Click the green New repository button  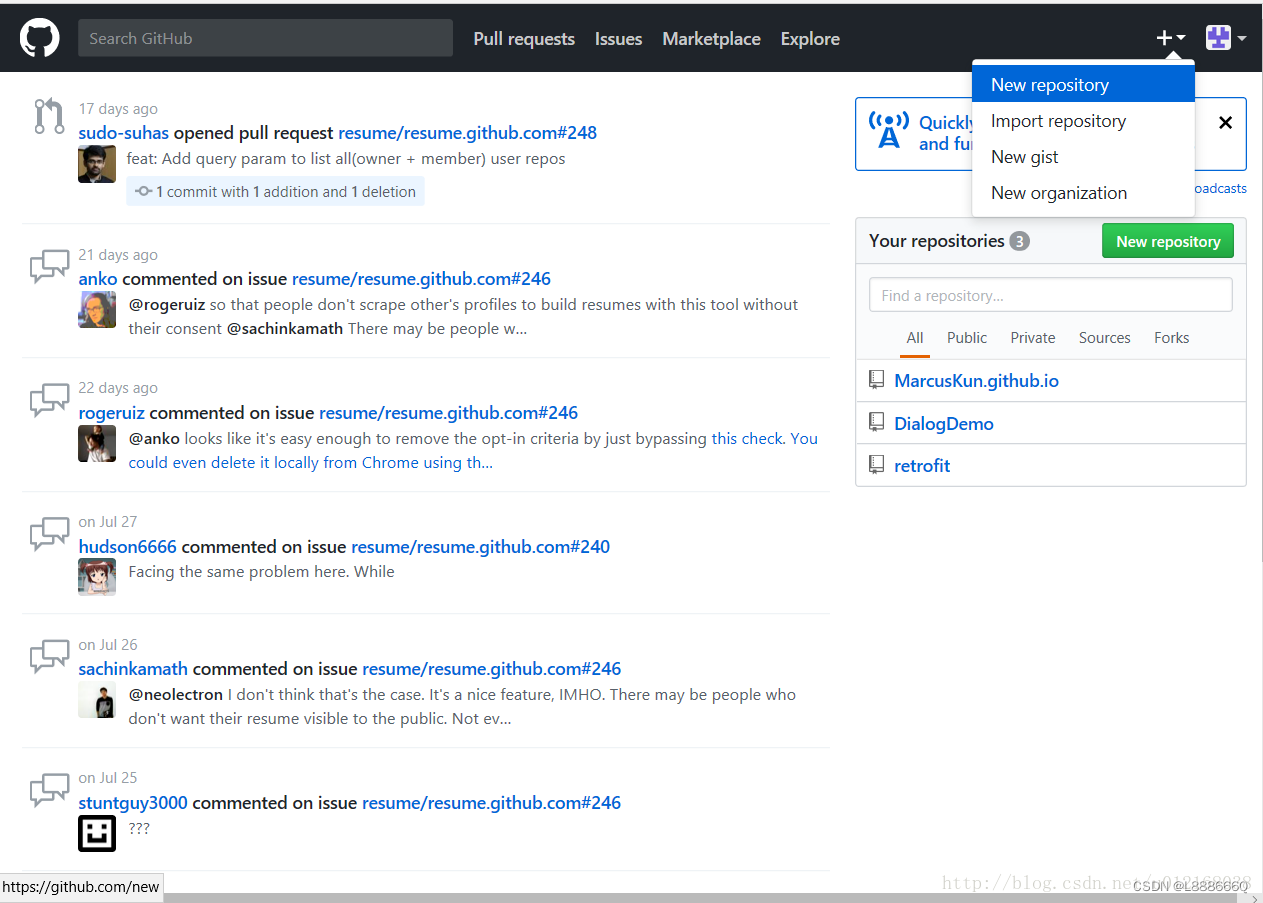tap(1168, 241)
